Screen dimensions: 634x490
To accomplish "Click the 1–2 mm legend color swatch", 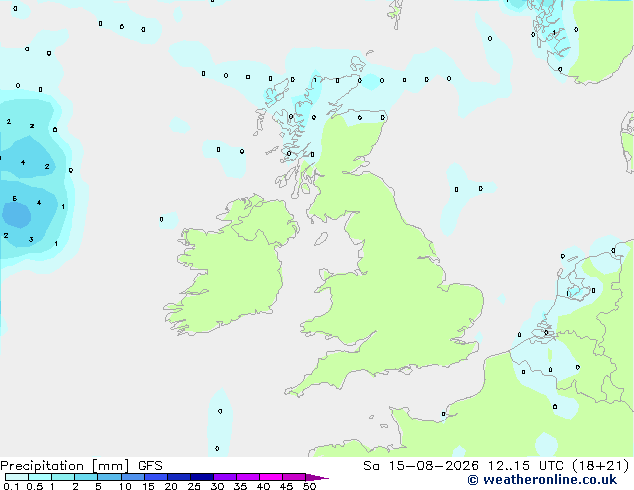I will click(x=63, y=477).
